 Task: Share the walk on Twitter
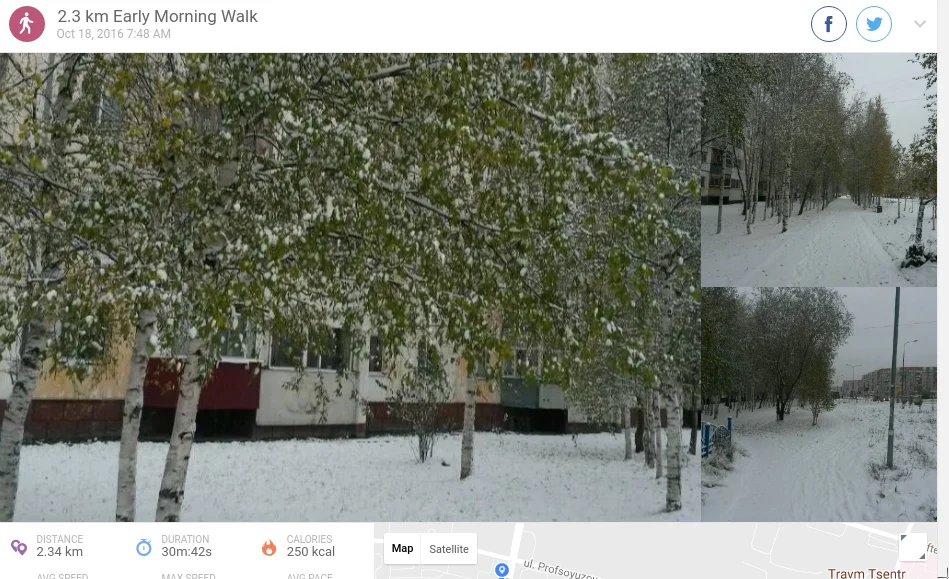tap(873, 24)
